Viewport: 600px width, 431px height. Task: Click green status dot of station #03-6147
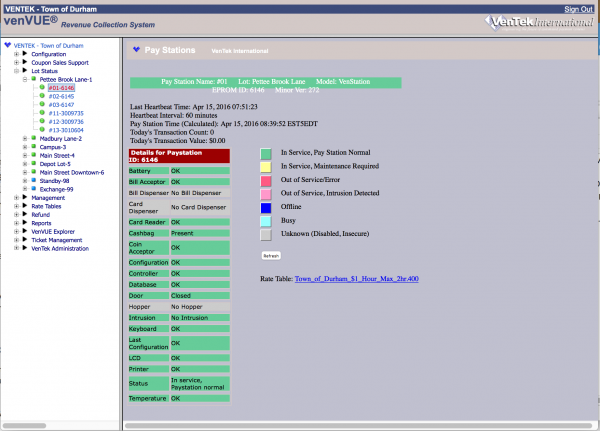42,104
